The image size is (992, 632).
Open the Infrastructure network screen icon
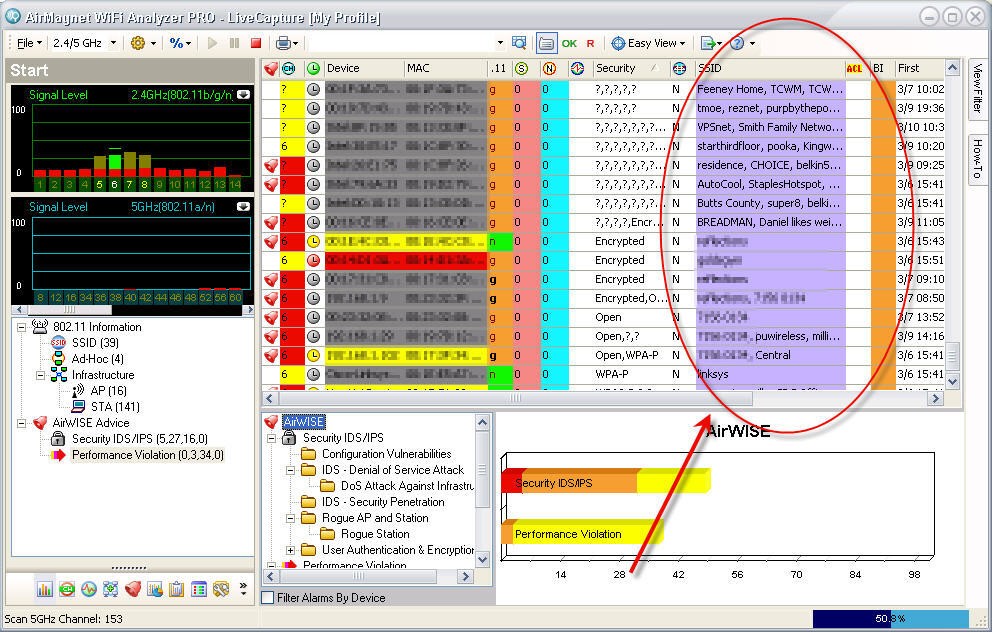111,589
